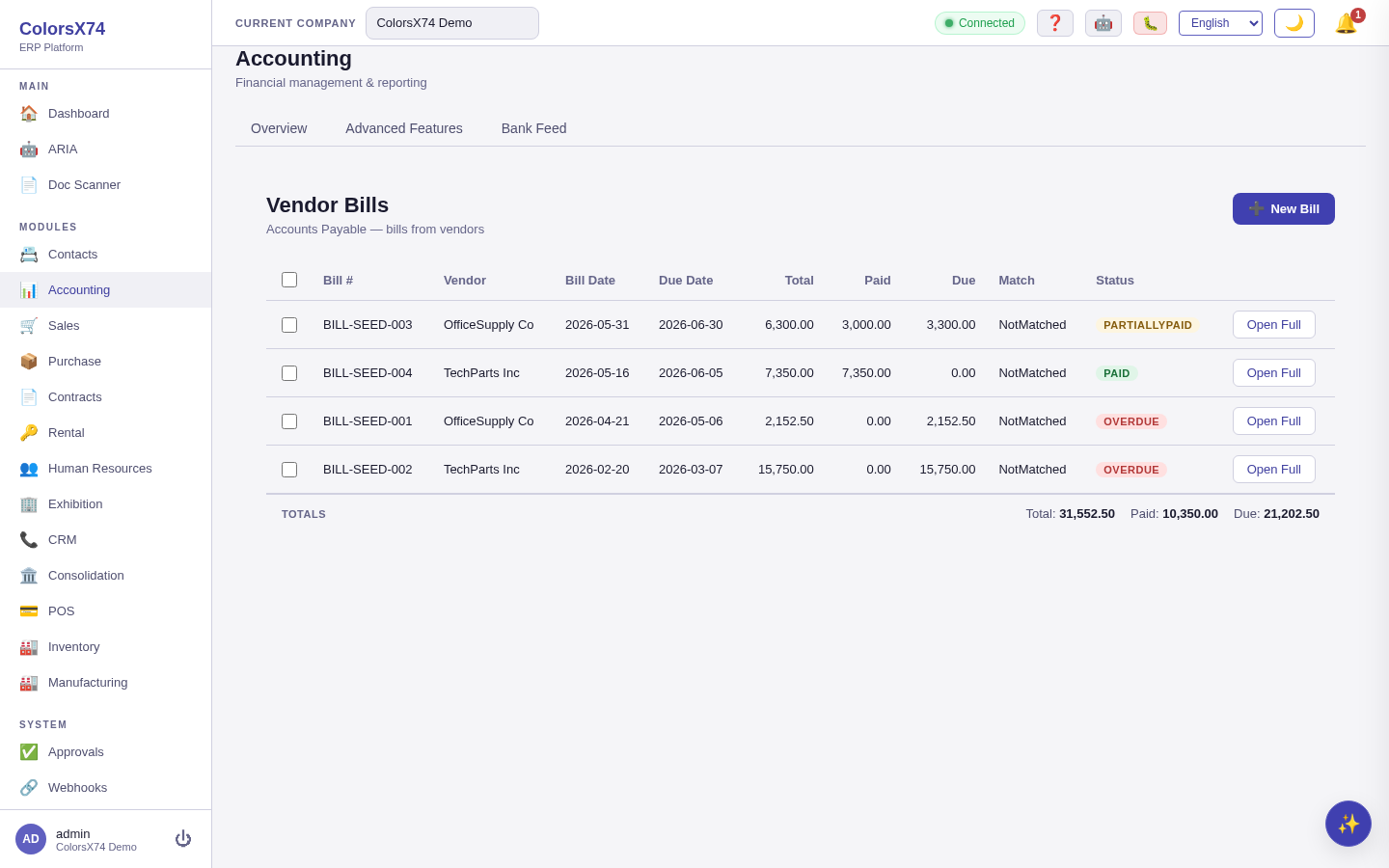Screen dimensions: 1389x868
Task: Click the Purchase box icon
Action: [x=29, y=361]
